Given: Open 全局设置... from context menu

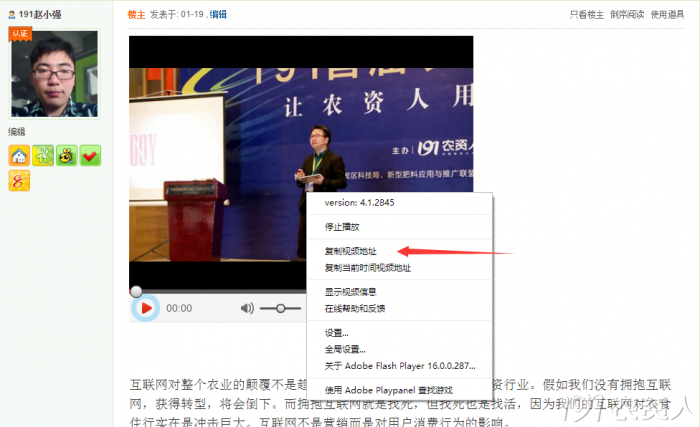Looking at the screenshot, I should pos(345,349).
